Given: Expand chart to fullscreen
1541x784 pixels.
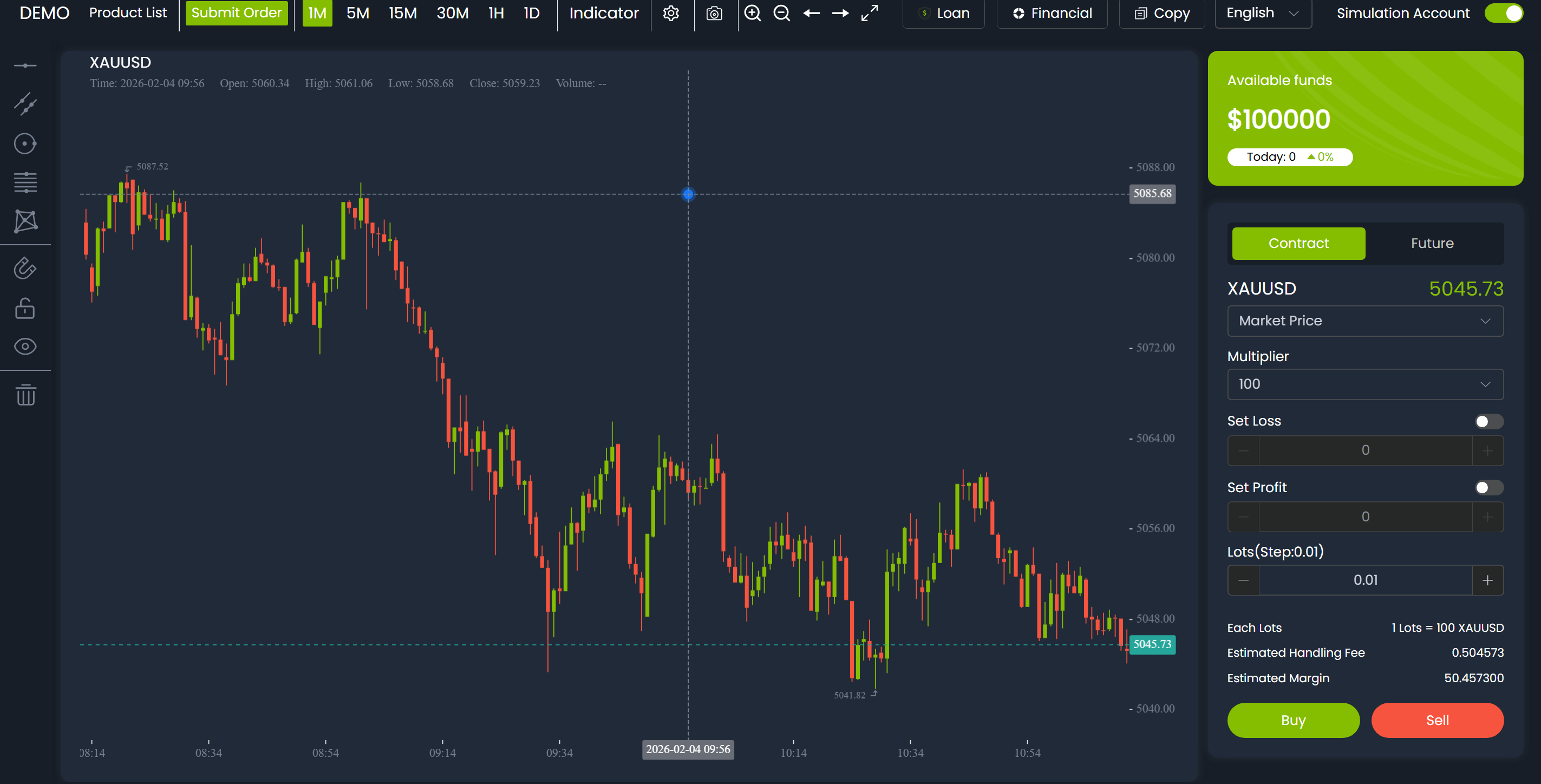Looking at the screenshot, I should click(x=869, y=13).
